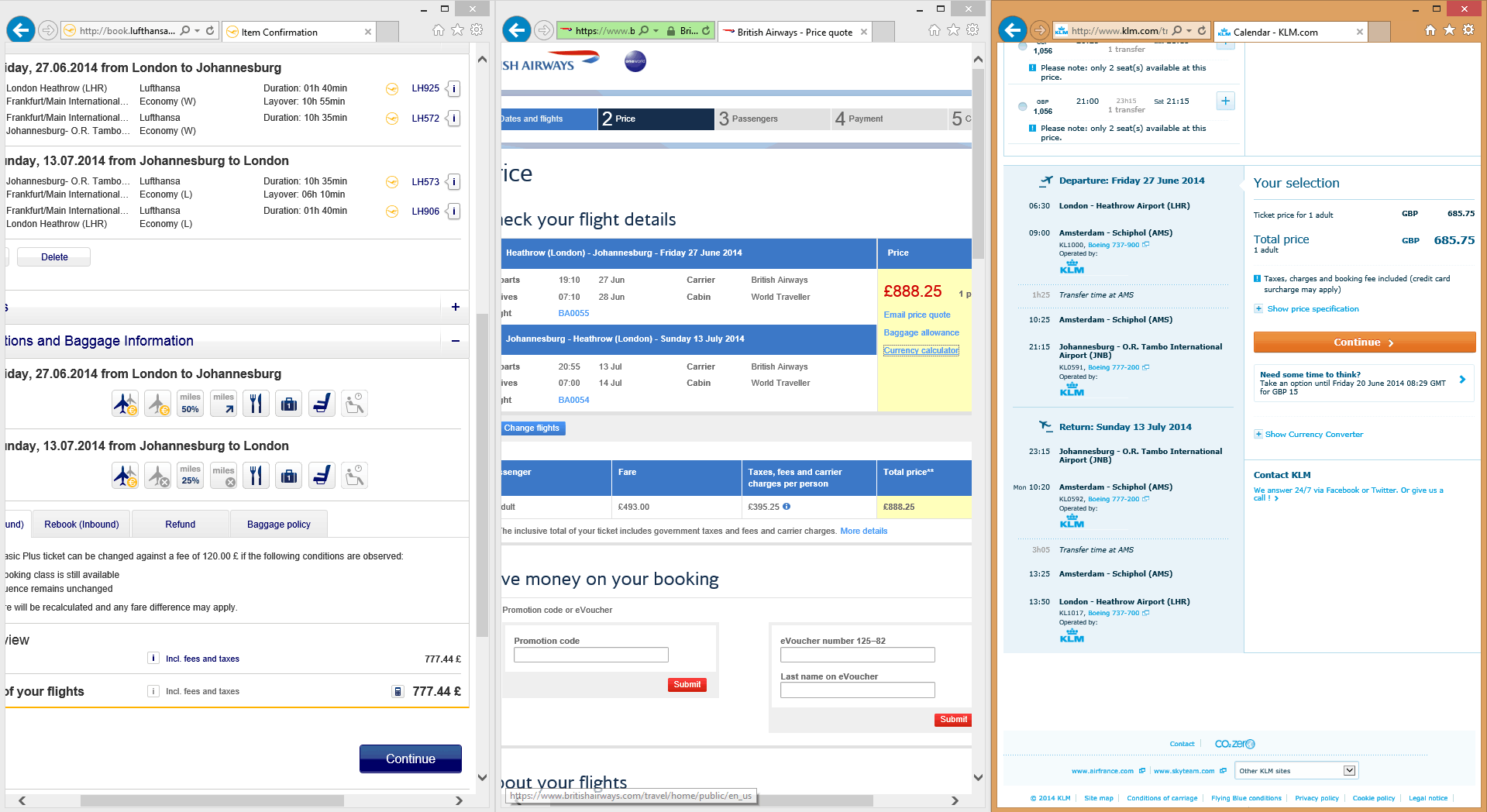Select the British Airways Price quote tab
1487x812 pixels.
coord(795,32)
